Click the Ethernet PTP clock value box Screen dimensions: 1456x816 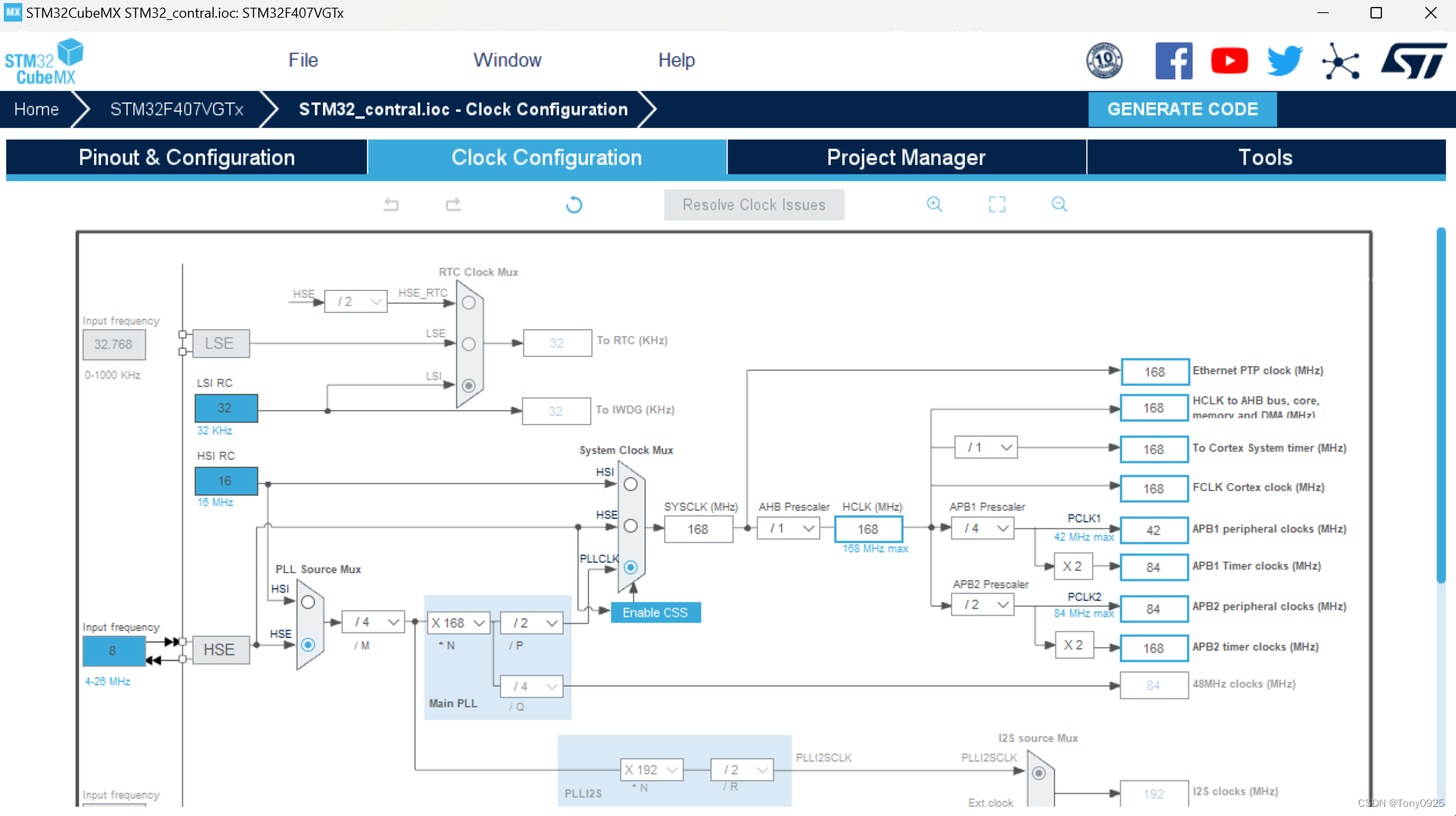[1154, 371]
